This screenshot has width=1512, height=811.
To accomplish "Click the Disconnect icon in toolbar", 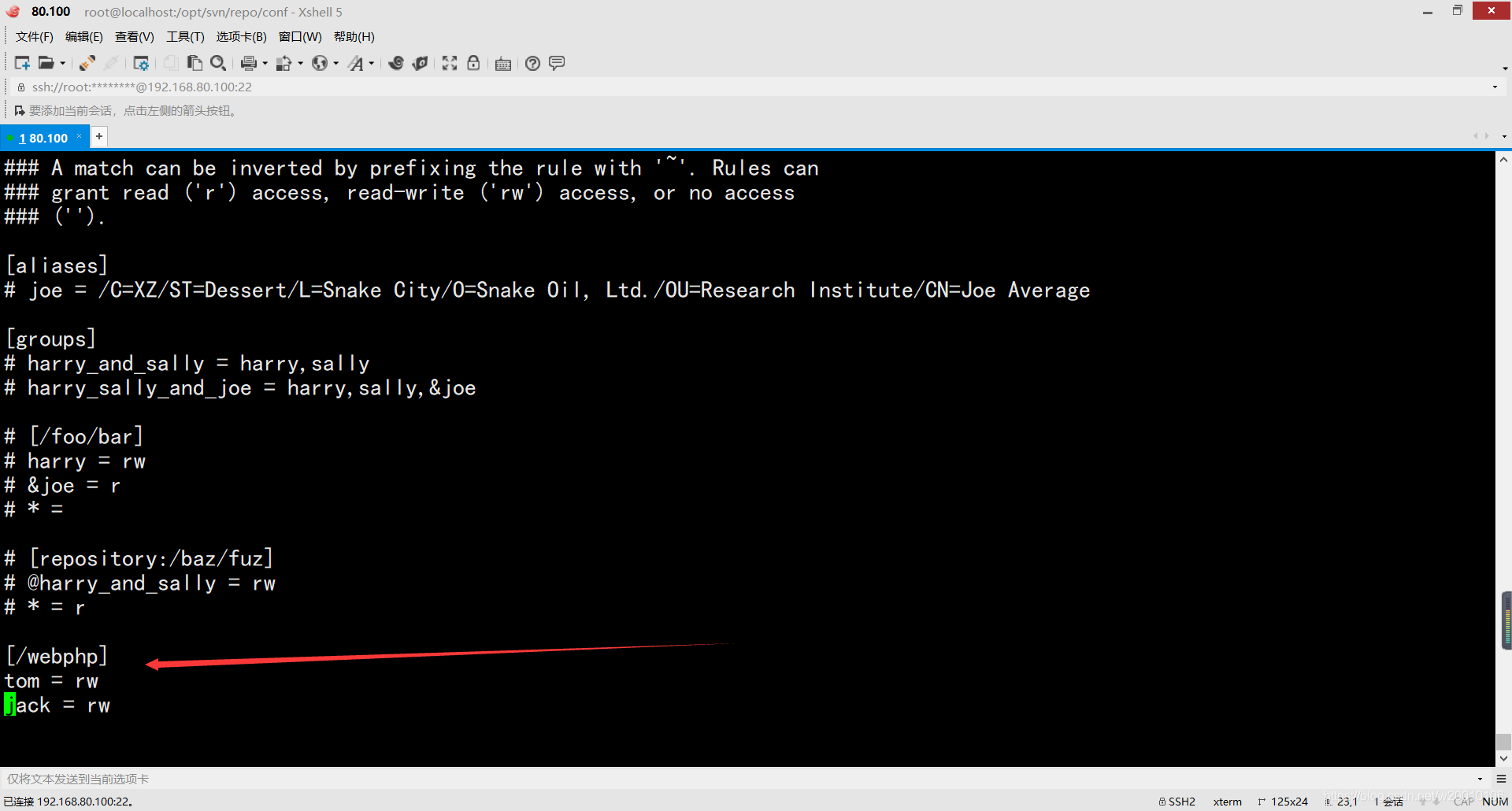I will pyautogui.click(x=111, y=63).
